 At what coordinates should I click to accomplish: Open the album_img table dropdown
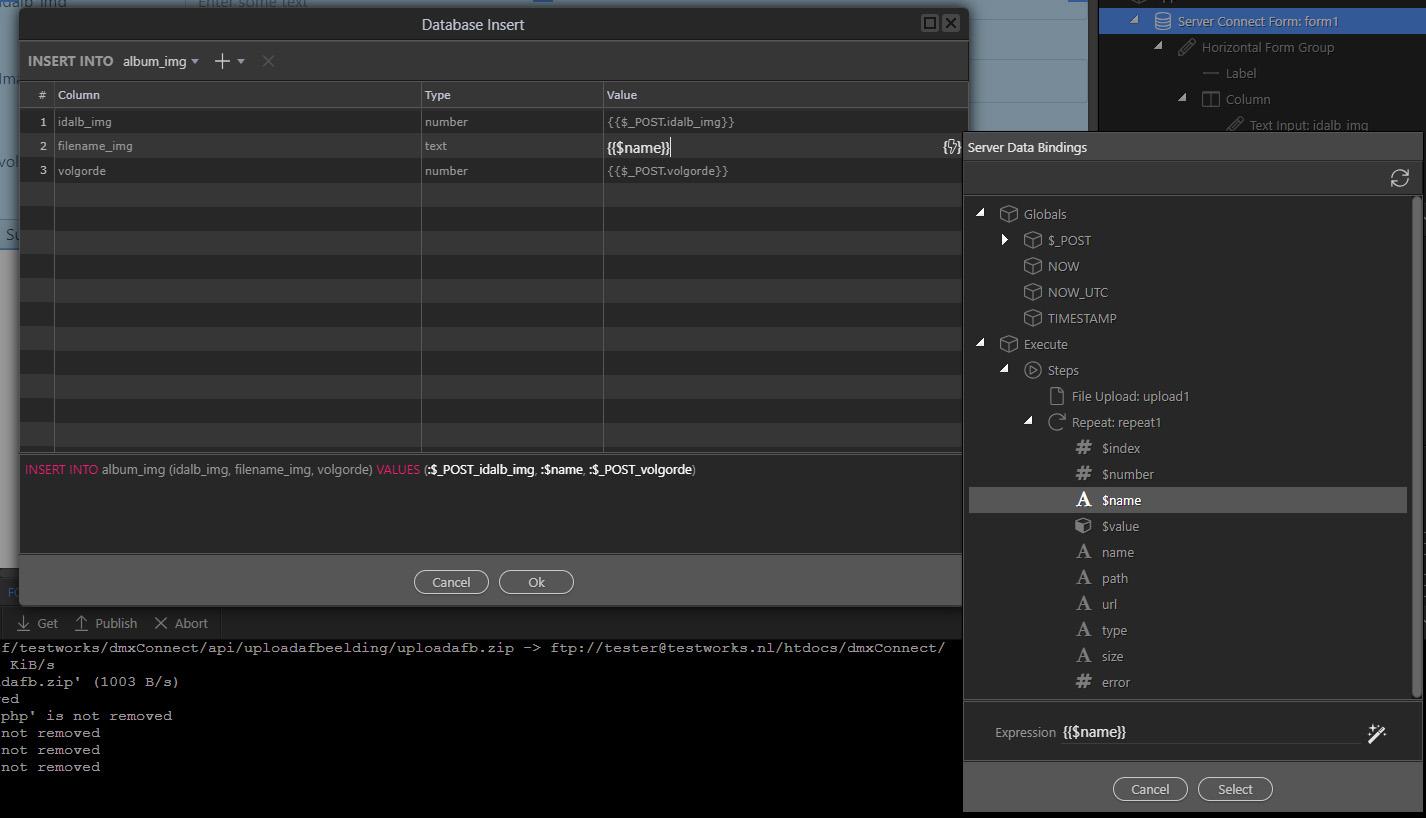click(160, 61)
